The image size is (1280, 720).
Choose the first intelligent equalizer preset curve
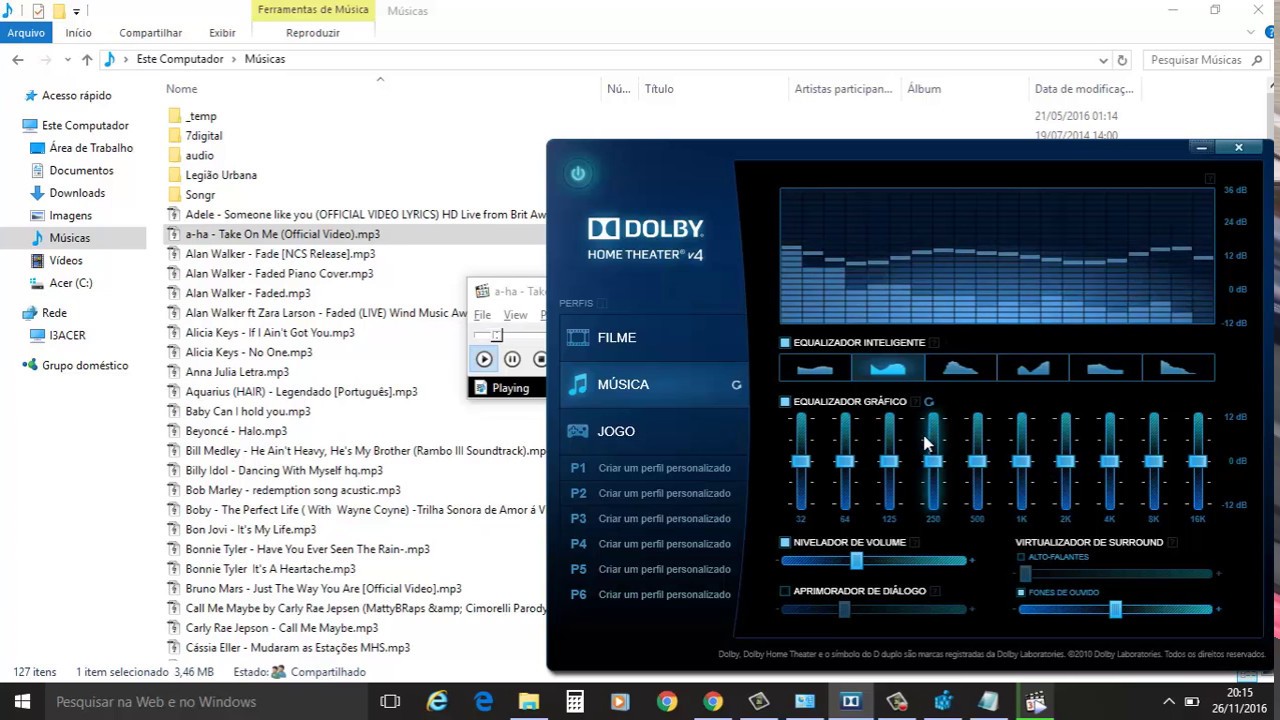[815, 368]
